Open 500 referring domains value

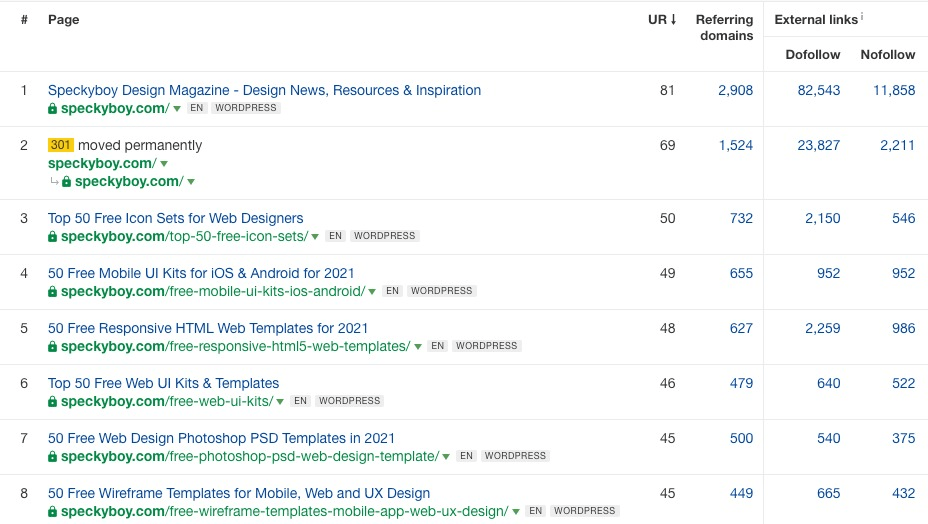coord(741,438)
